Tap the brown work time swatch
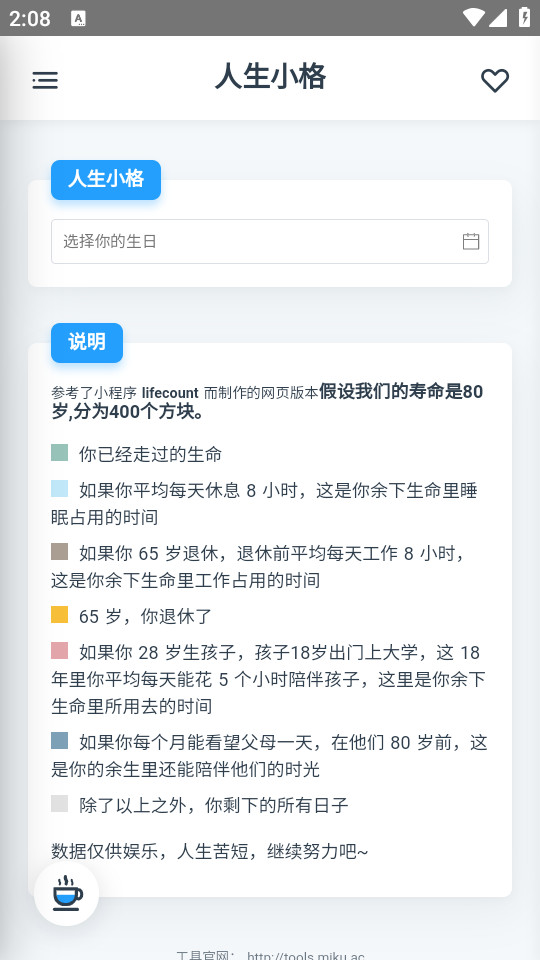 (x=59, y=552)
